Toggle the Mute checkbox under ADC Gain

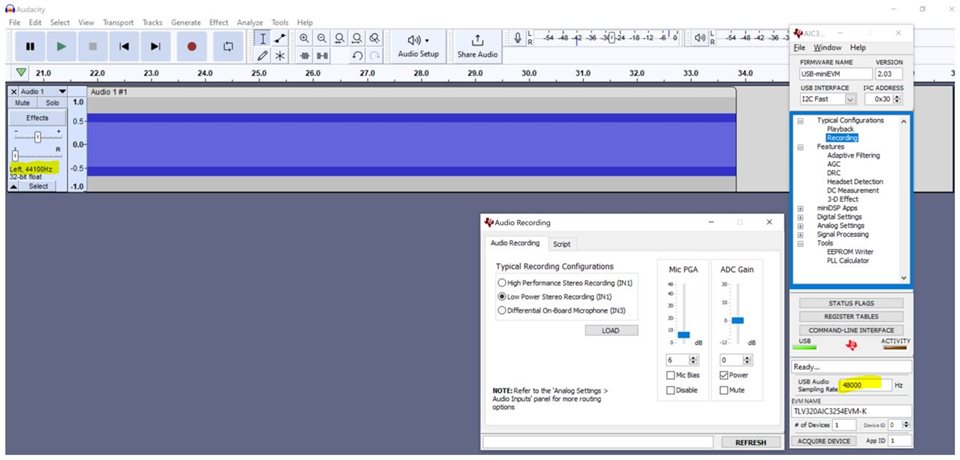click(x=724, y=390)
